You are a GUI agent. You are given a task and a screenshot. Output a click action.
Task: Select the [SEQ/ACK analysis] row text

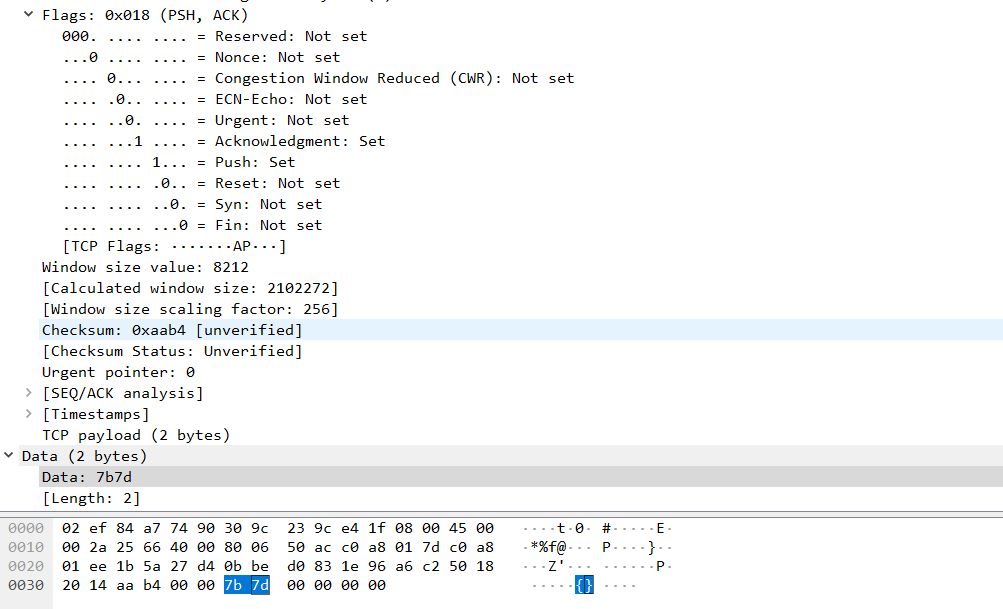click(123, 393)
